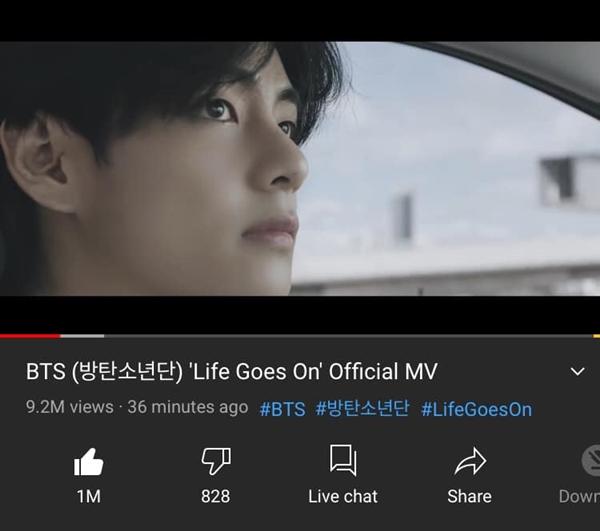Open the #LifeGoesOn hashtag link

coord(476,409)
